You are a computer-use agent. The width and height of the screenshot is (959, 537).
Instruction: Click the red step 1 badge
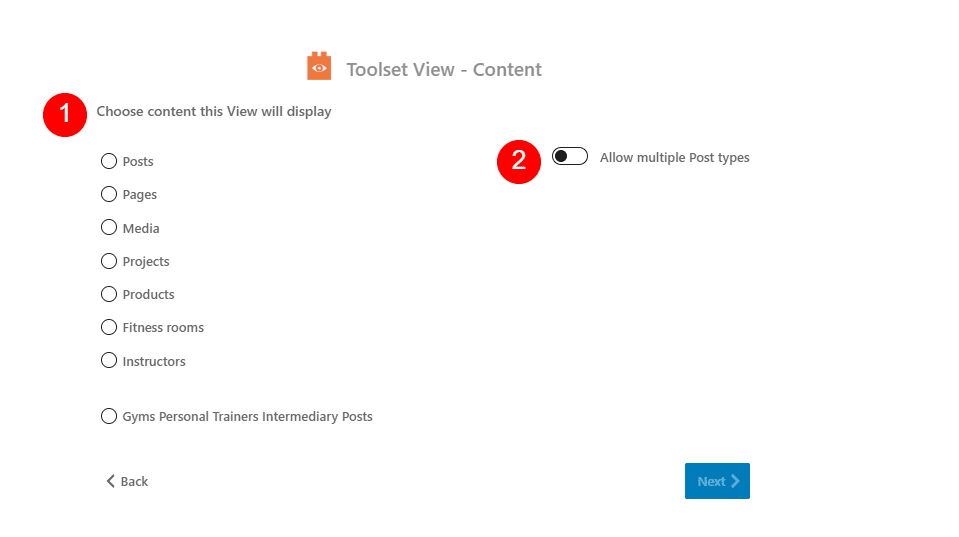[65, 114]
